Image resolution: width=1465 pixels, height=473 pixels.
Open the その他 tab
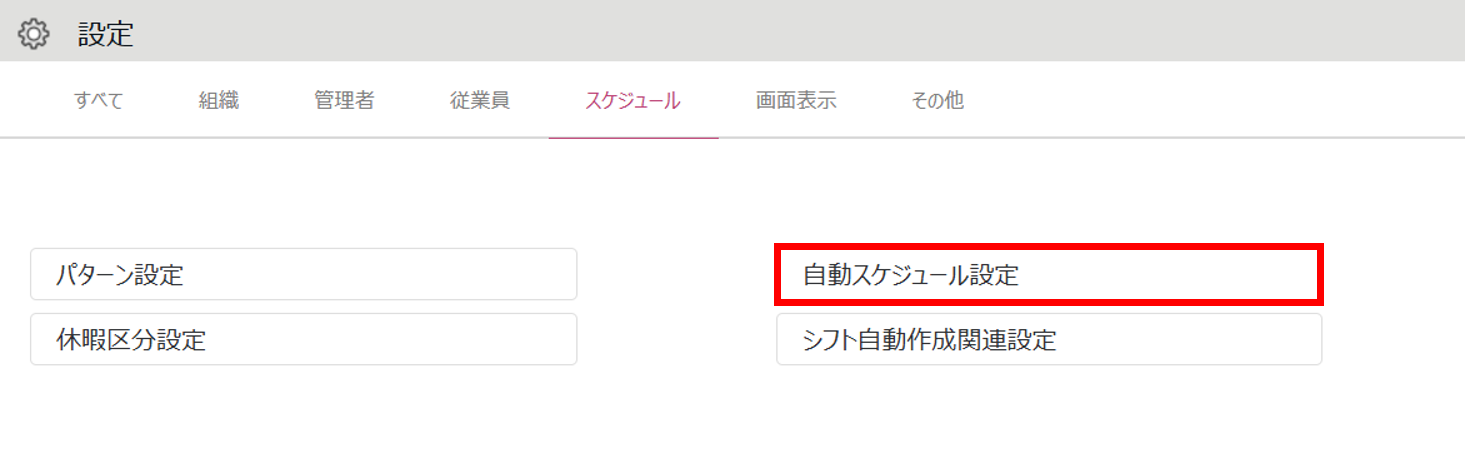(937, 100)
